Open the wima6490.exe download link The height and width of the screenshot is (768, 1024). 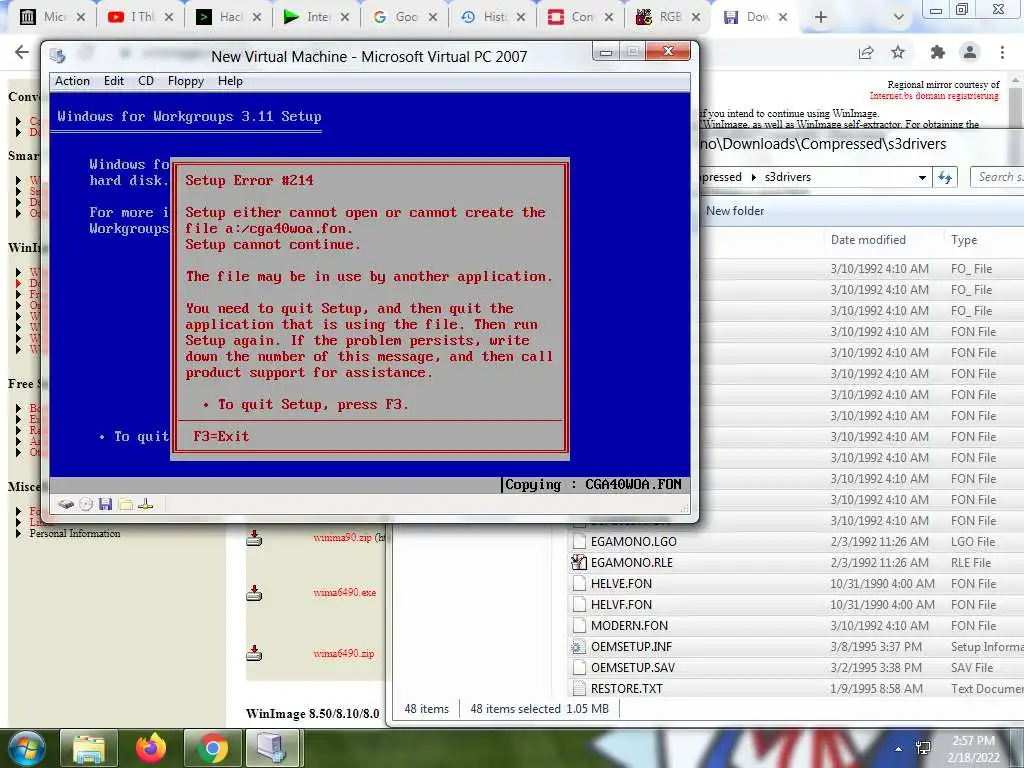[345, 592]
